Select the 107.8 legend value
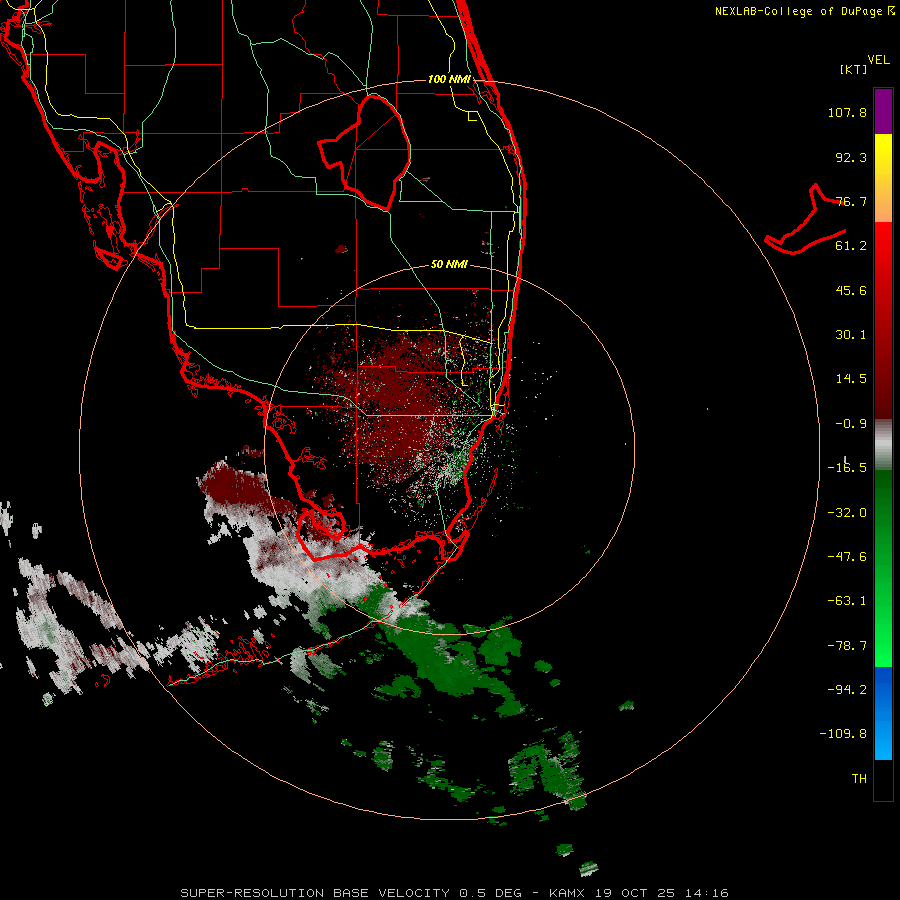This screenshot has width=900, height=900. click(847, 112)
